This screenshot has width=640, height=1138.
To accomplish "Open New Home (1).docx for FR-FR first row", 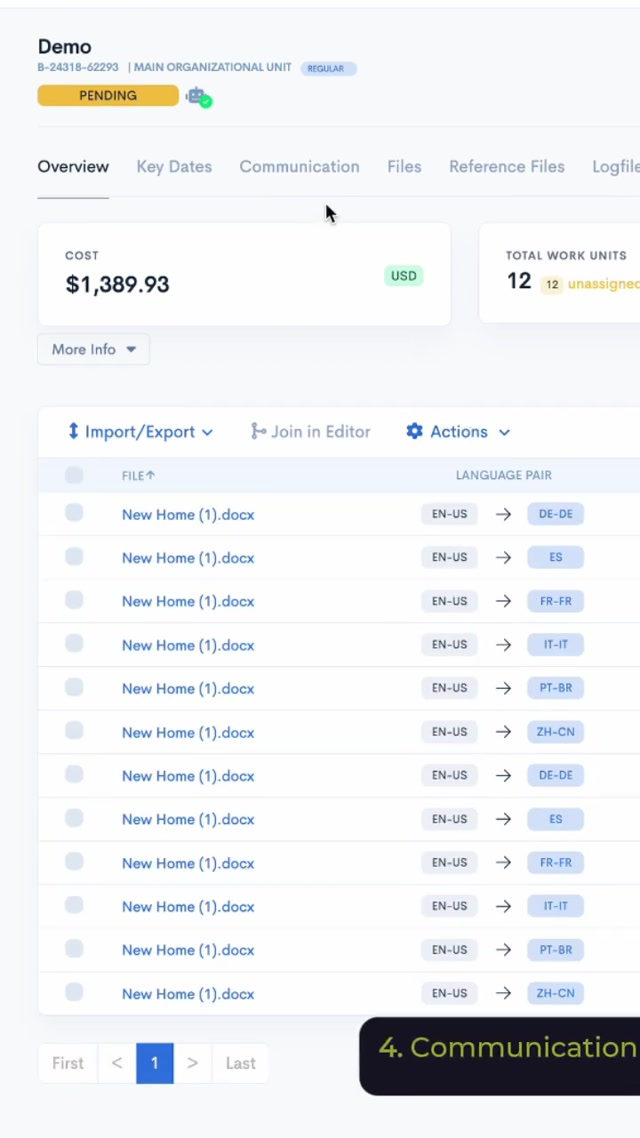I will point(188,601).
